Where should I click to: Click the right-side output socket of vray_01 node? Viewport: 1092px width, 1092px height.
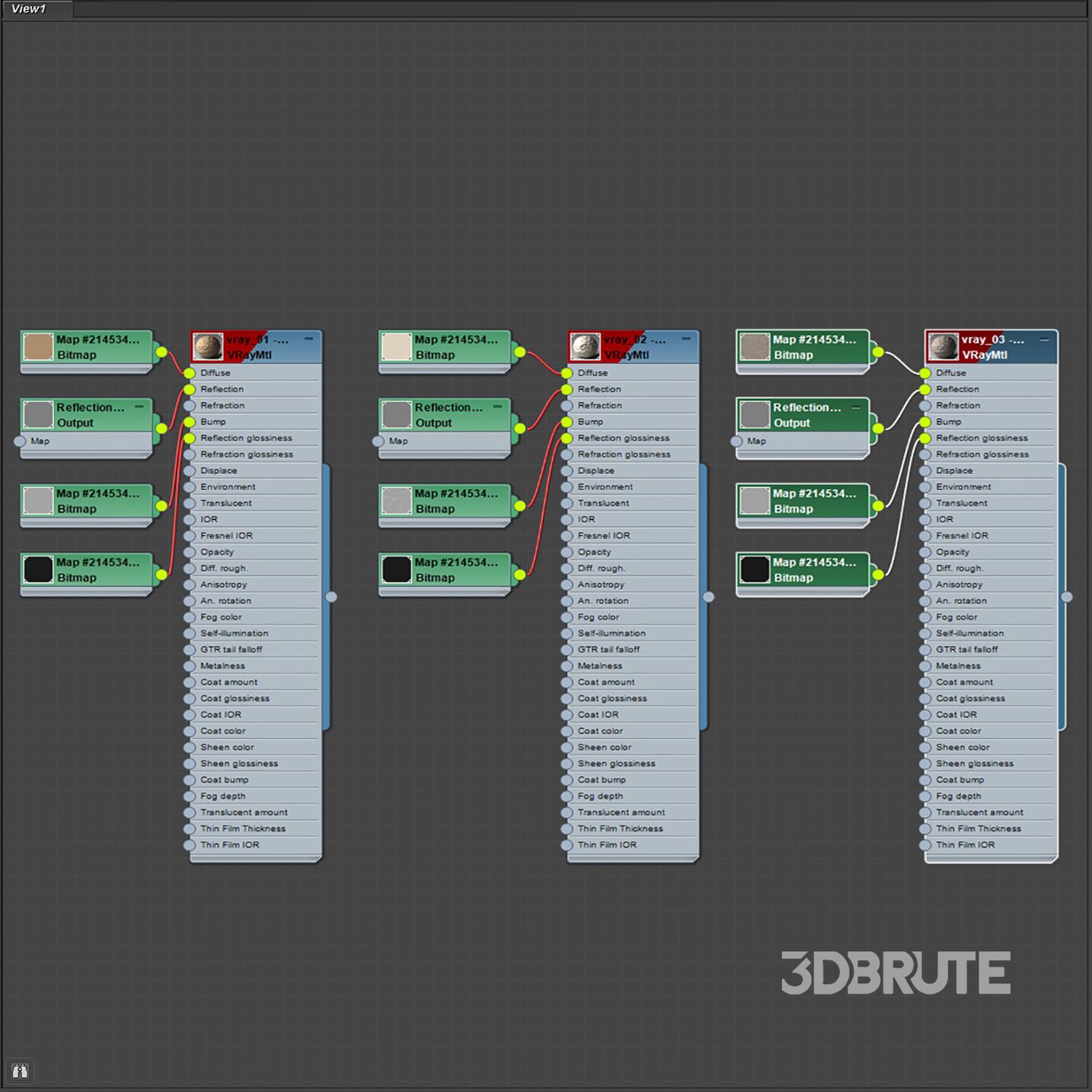(331, 597)
